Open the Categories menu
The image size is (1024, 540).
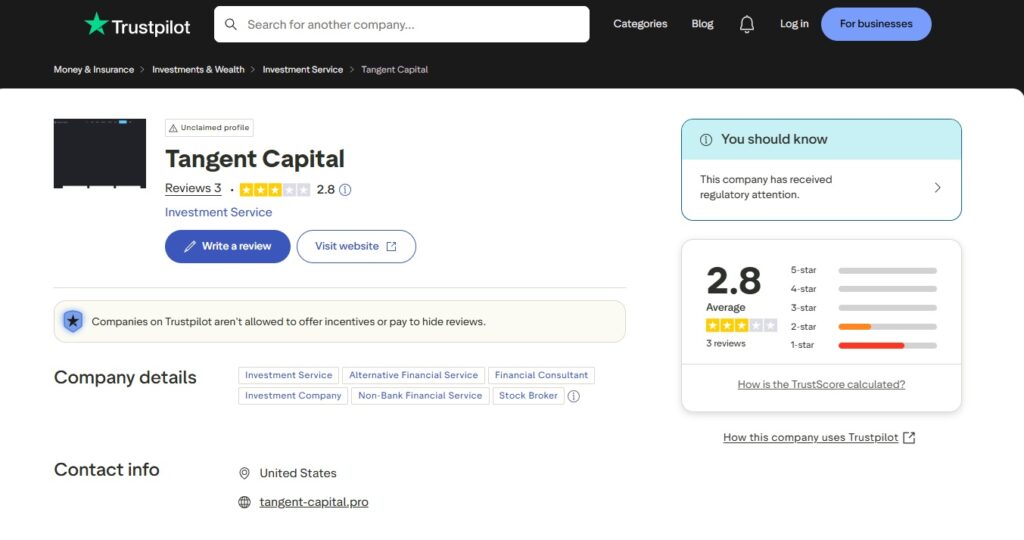tap(640, 24)
